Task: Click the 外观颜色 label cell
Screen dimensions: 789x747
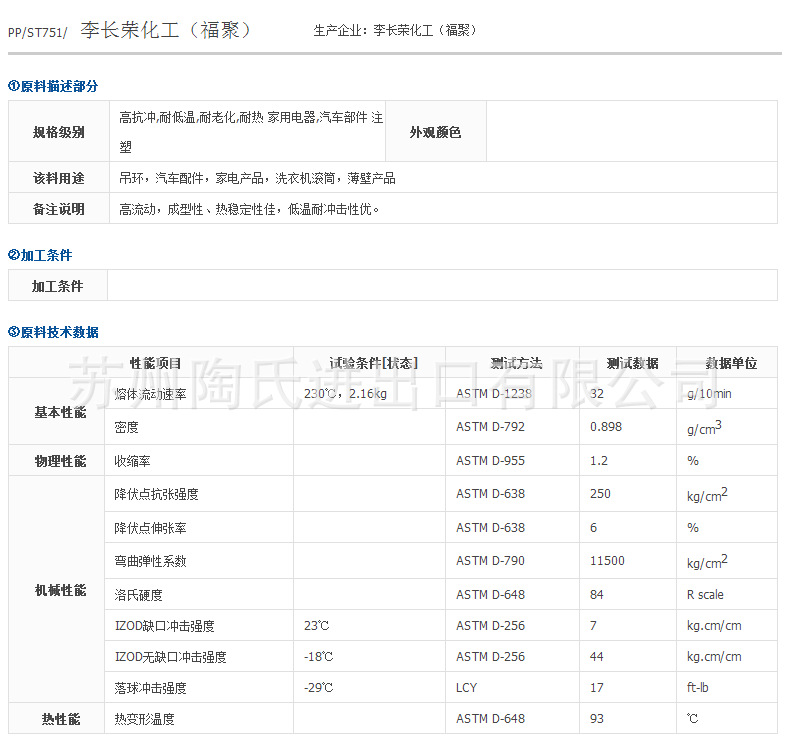Action: [435, 132]
